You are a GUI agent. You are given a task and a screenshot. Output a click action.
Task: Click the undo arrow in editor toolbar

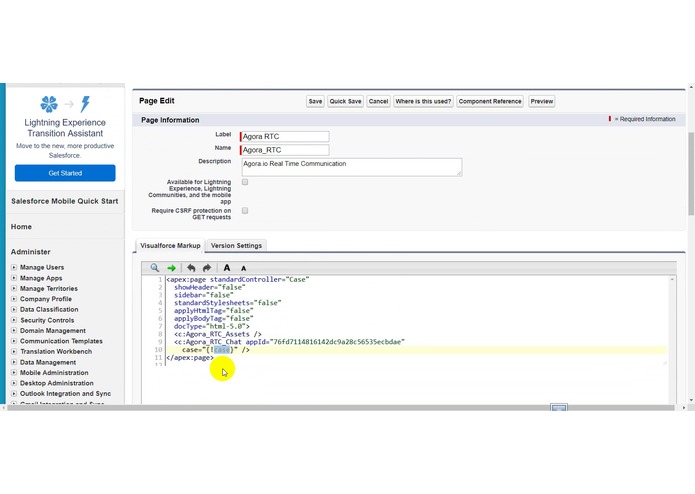(191, 268)
